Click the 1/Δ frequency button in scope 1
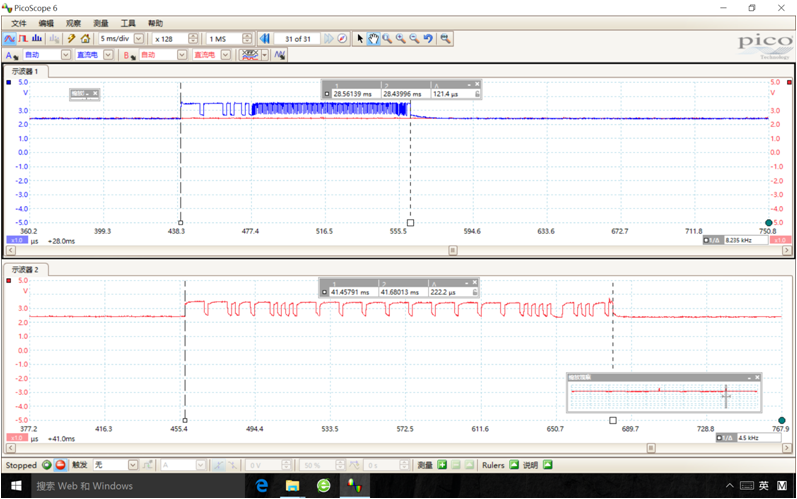This screenshot has width=797, height=499. 714,240
